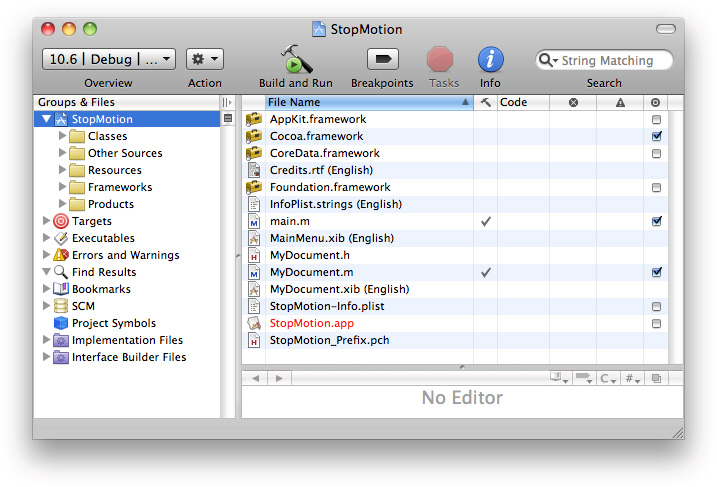The image size is (717, 487).
Task: Click the target membership column header icon
Action: 655,102
